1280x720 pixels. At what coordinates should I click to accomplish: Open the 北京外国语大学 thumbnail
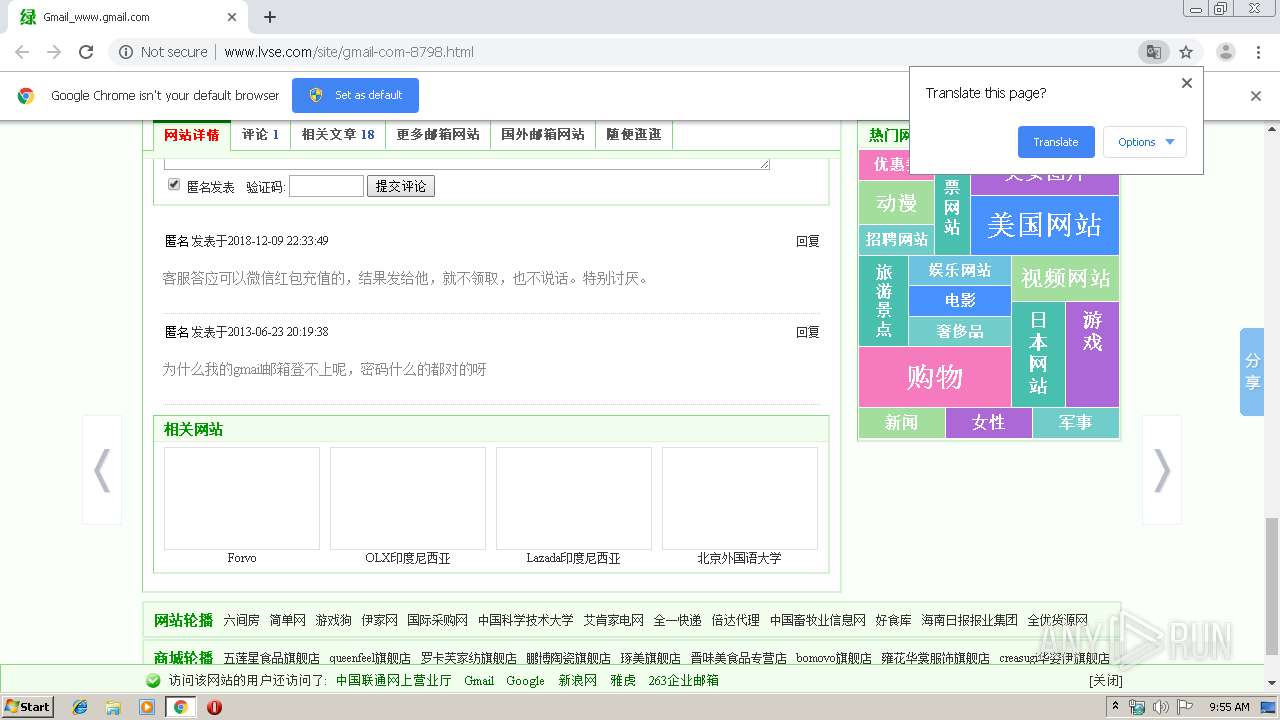click(740, 498)
